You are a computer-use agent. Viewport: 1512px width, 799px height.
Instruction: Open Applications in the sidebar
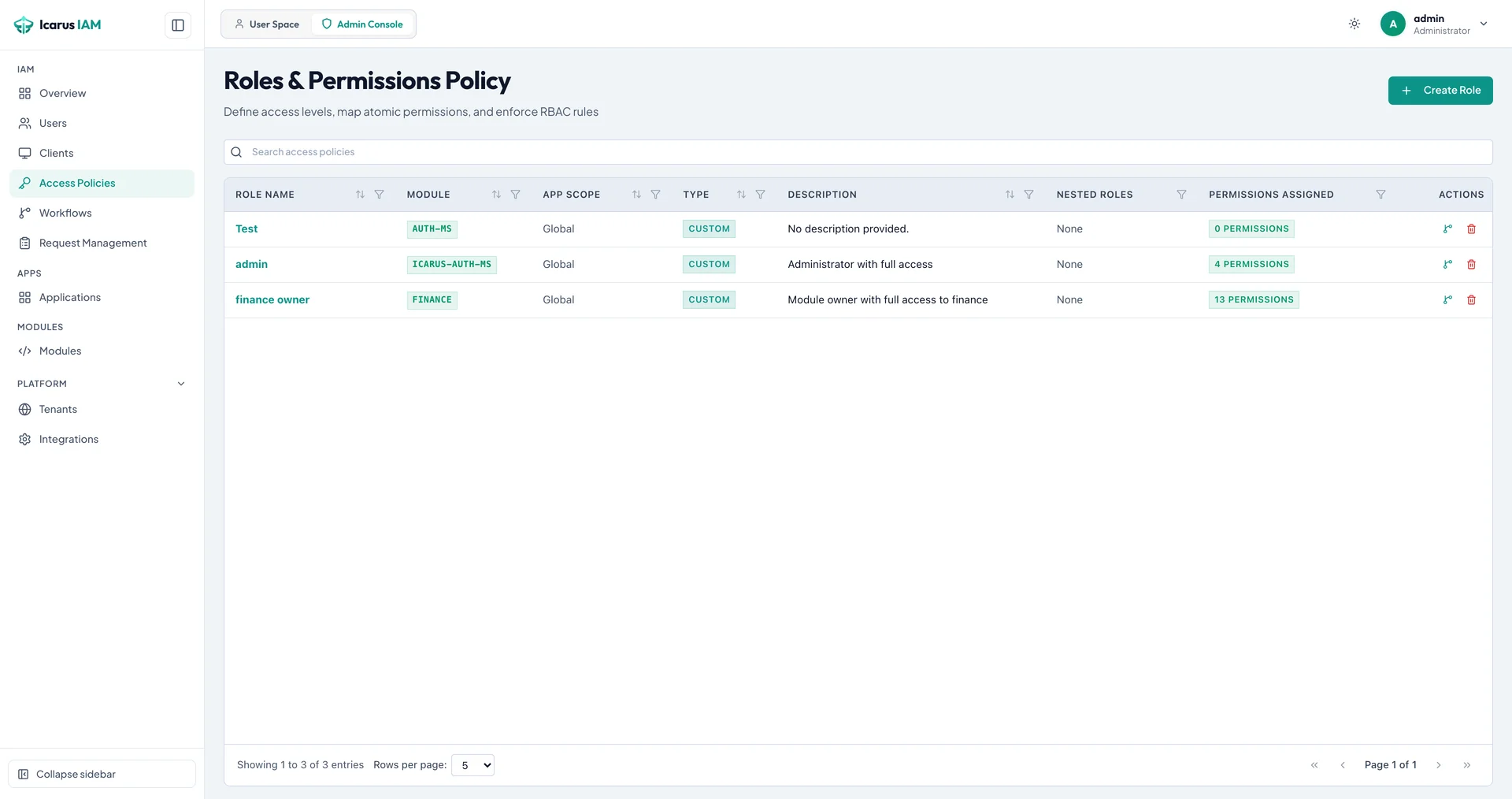click(x=102, y=297)
